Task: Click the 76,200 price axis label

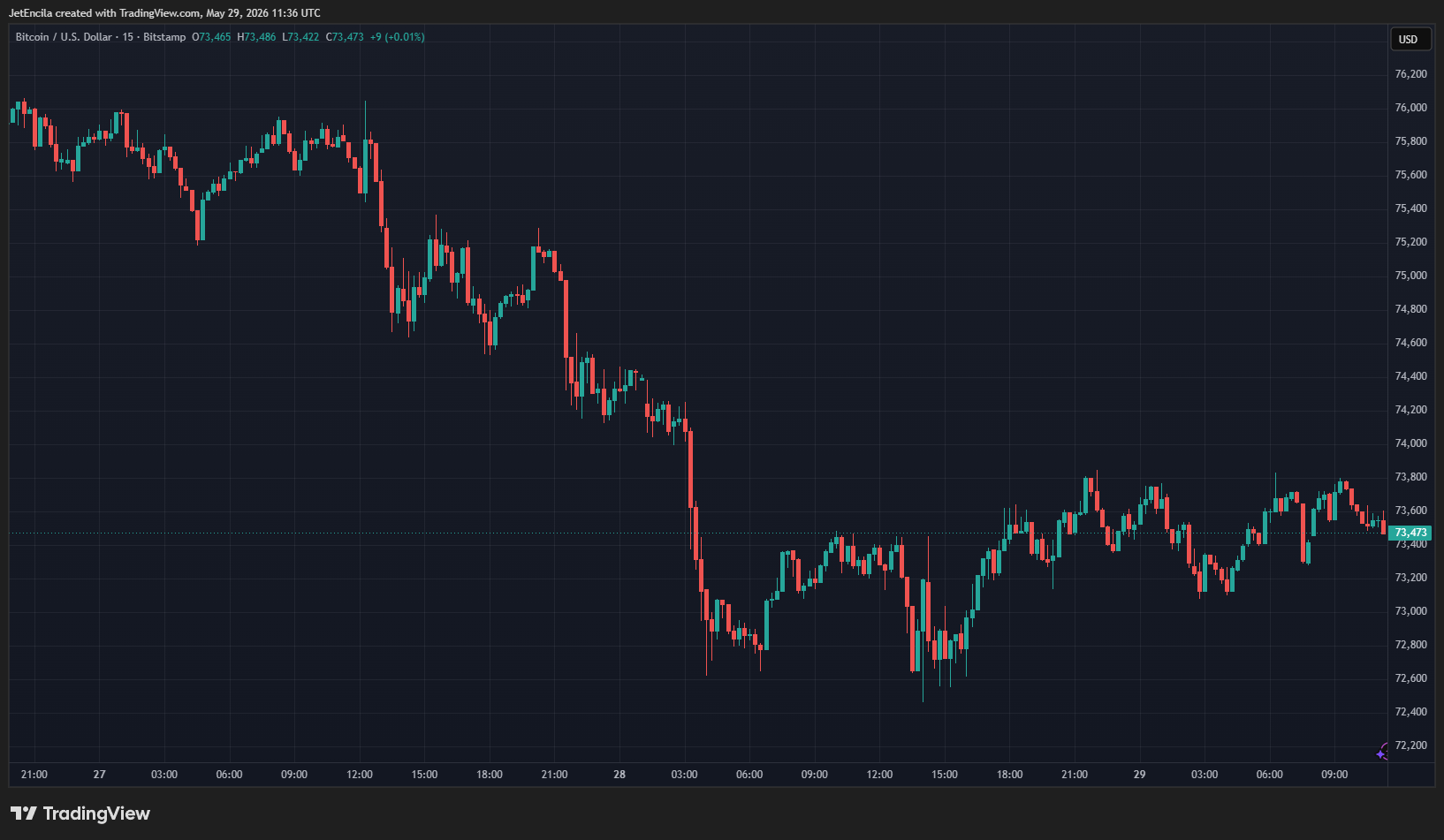Action: coord(1410,74)
